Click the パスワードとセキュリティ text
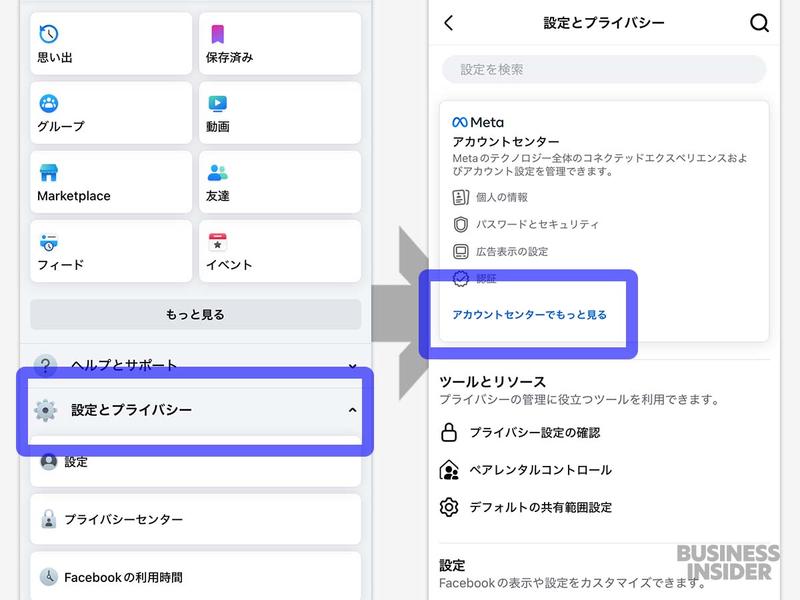This screenshot has width=800, height=600. (537, 224)
